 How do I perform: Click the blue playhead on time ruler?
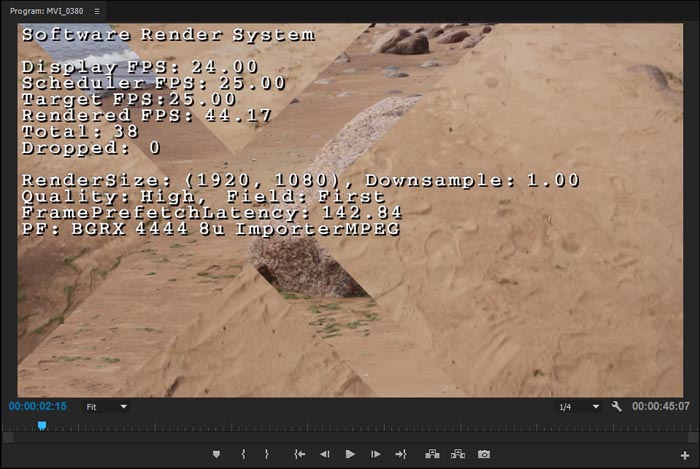pyautogui.click(x=42, y=426)
